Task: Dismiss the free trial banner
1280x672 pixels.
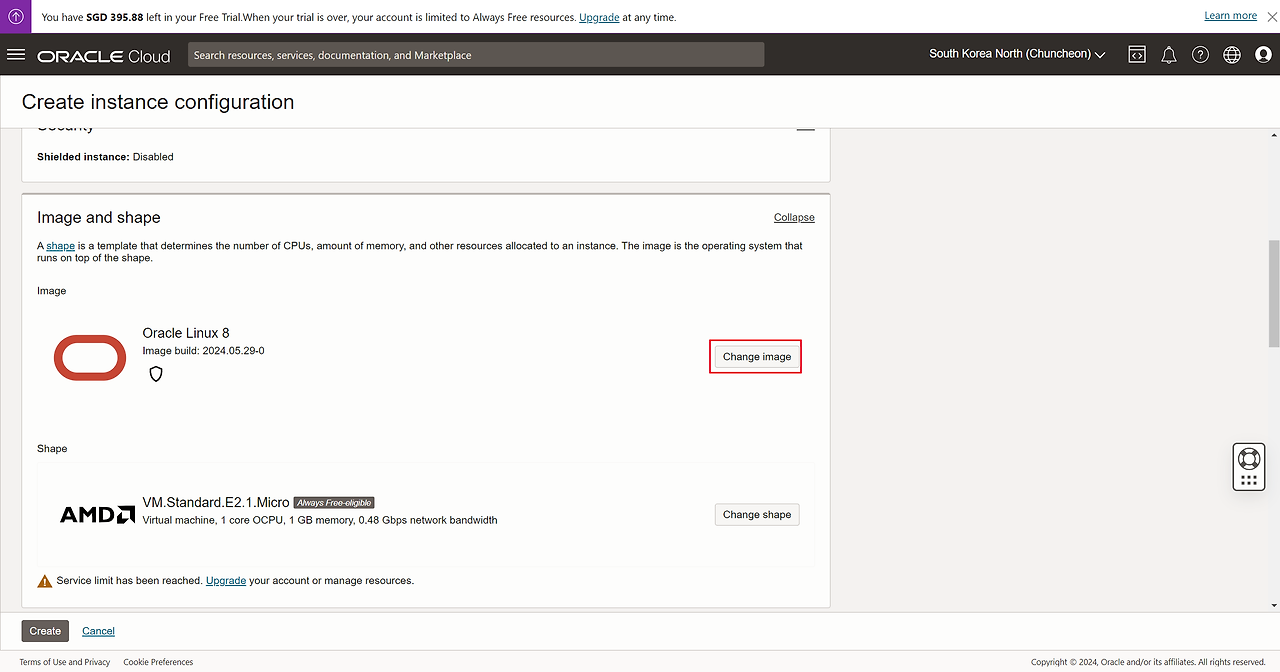Action: tap(1272, 17)
